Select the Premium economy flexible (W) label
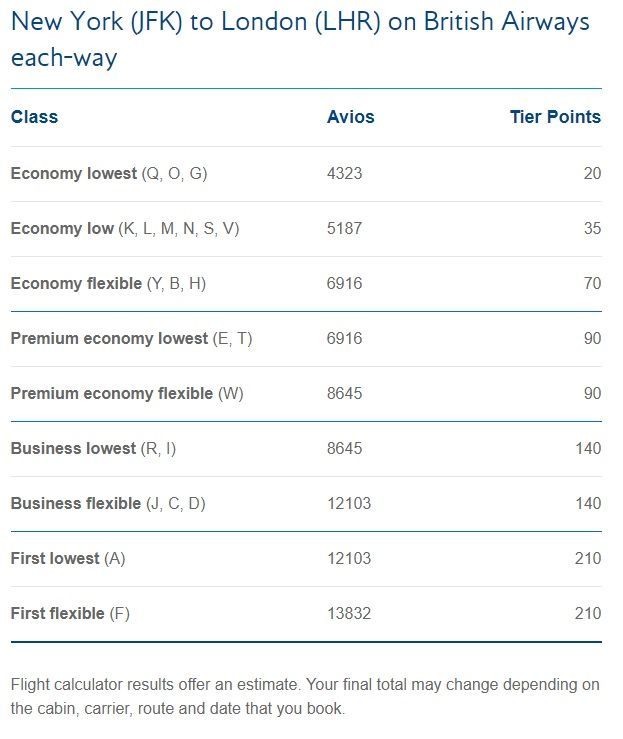The width and height of the screenshot is (623, 739). click(x=127, y=393)
